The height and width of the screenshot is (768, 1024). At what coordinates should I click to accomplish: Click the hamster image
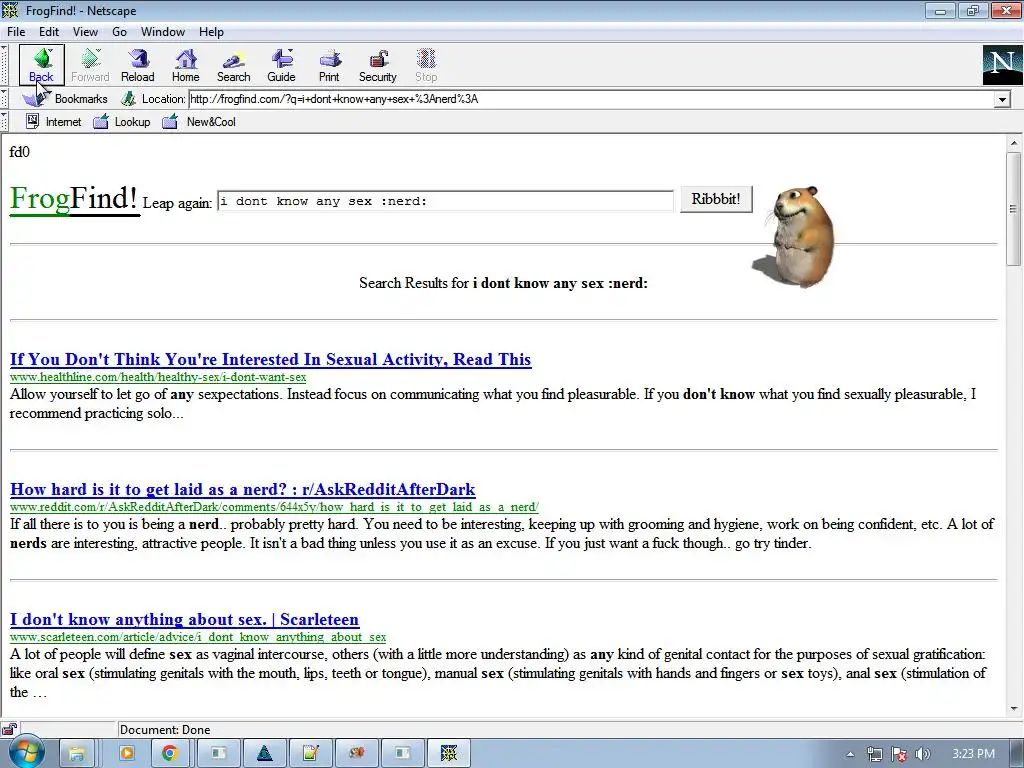[795, 236]
